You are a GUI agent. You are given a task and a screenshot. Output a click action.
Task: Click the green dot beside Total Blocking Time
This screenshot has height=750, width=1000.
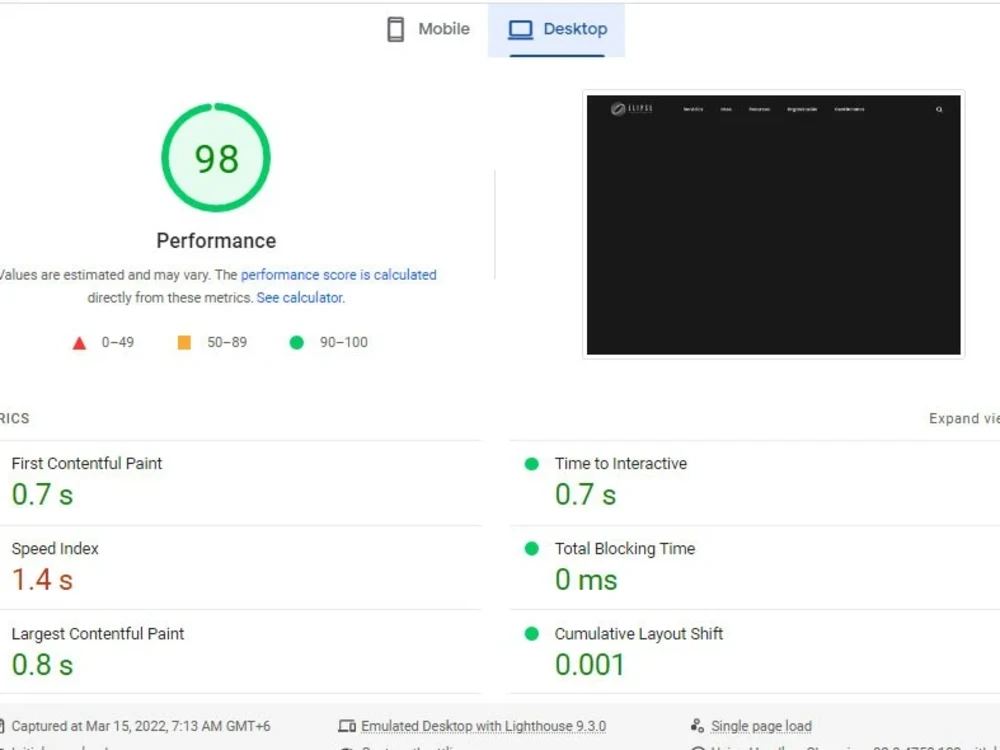pos(531,548)
